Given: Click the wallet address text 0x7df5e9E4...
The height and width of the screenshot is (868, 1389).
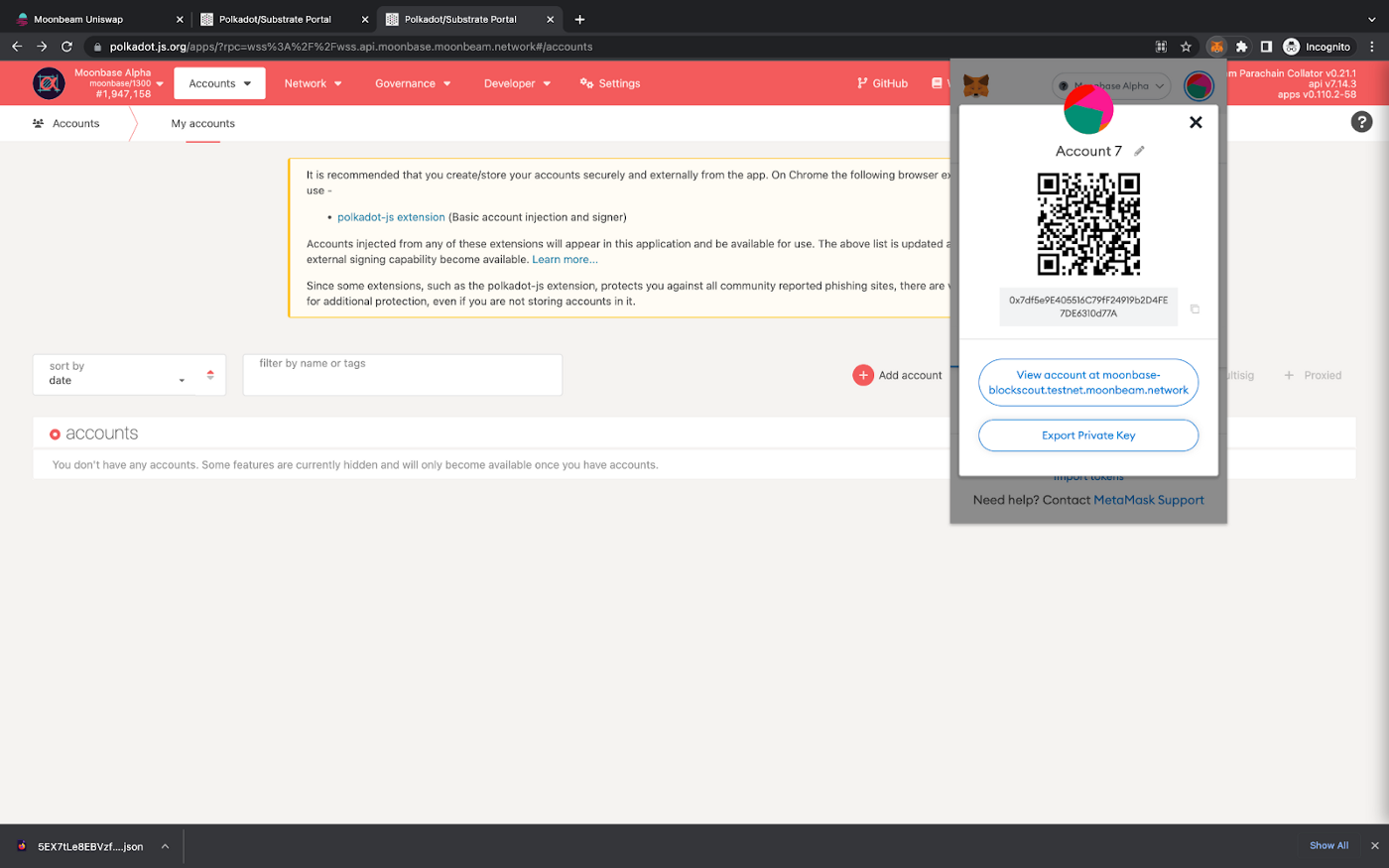Looking at the screenshot, I should [x=1088, y=307].
